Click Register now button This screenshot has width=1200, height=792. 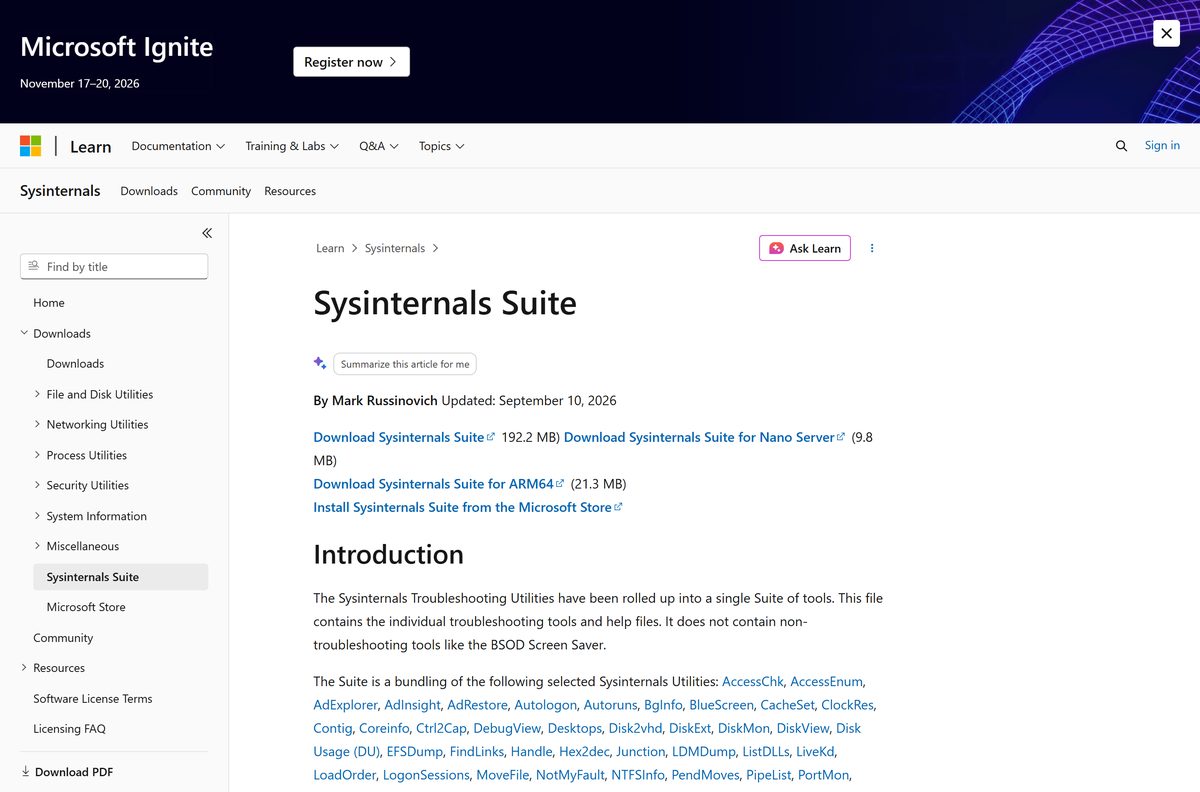tap(351, 62)
